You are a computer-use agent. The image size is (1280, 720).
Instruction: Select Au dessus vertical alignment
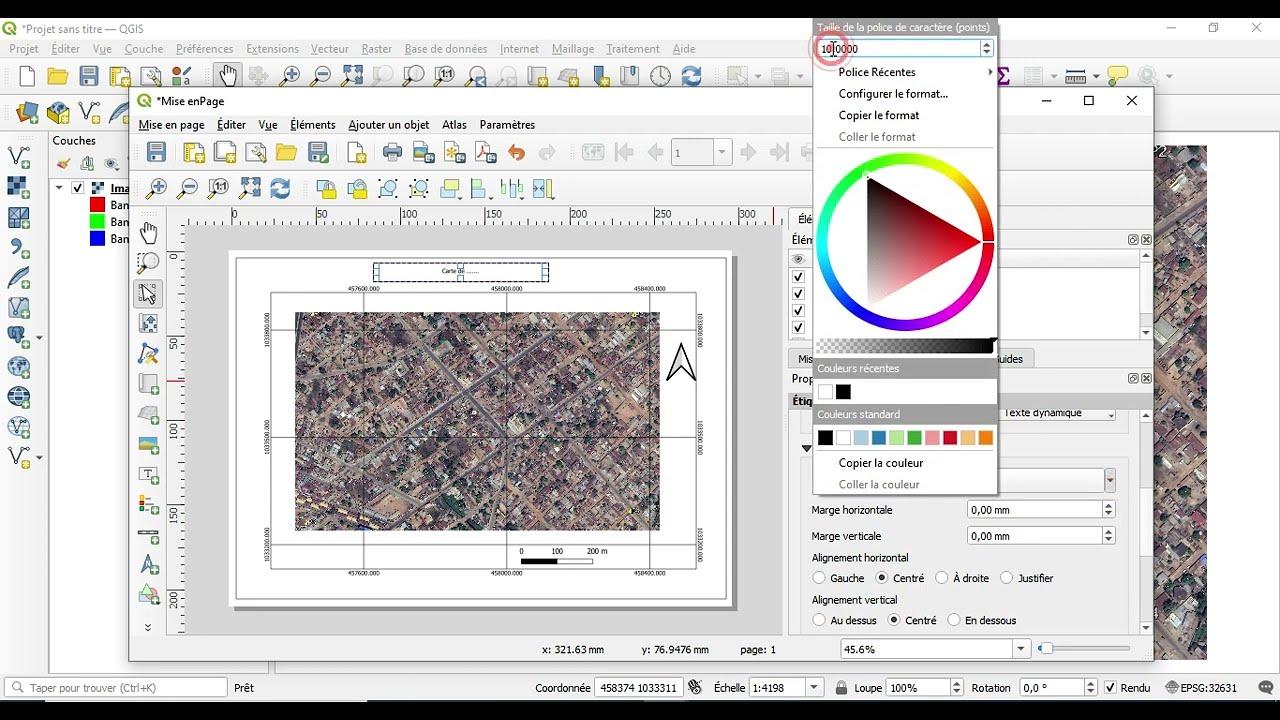(x=819, y=620)
